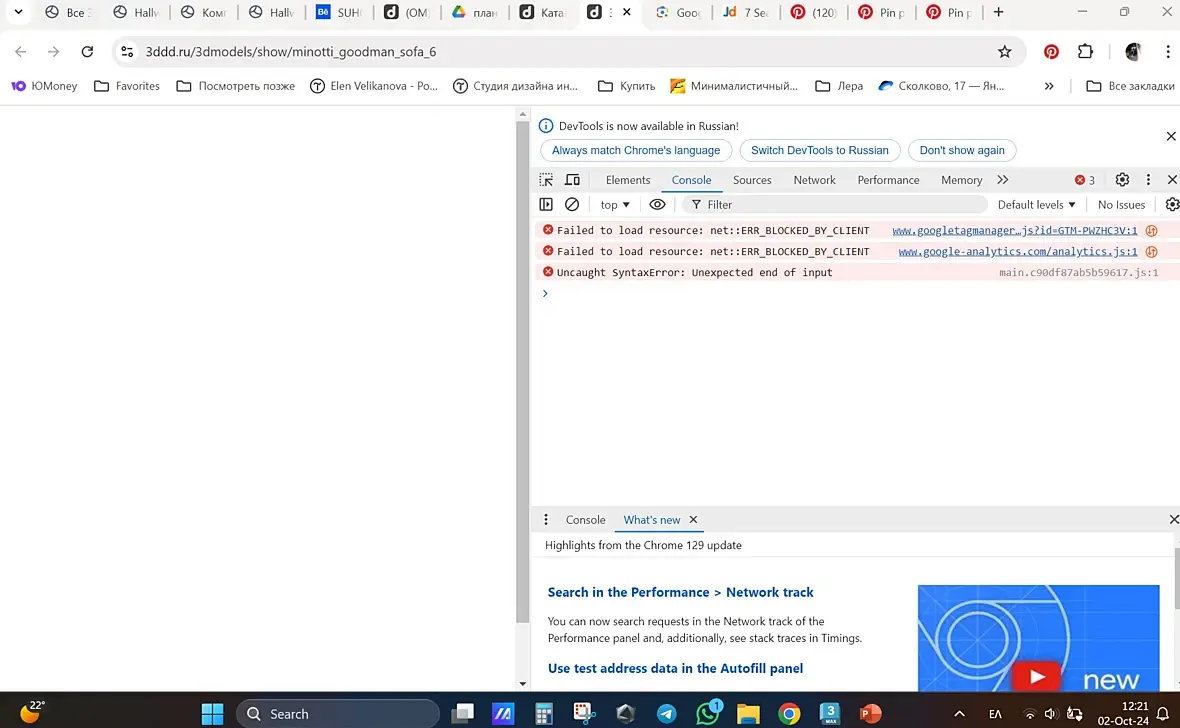
Task: Click Switch DevTools to Russian
Action: coord(820,150)
